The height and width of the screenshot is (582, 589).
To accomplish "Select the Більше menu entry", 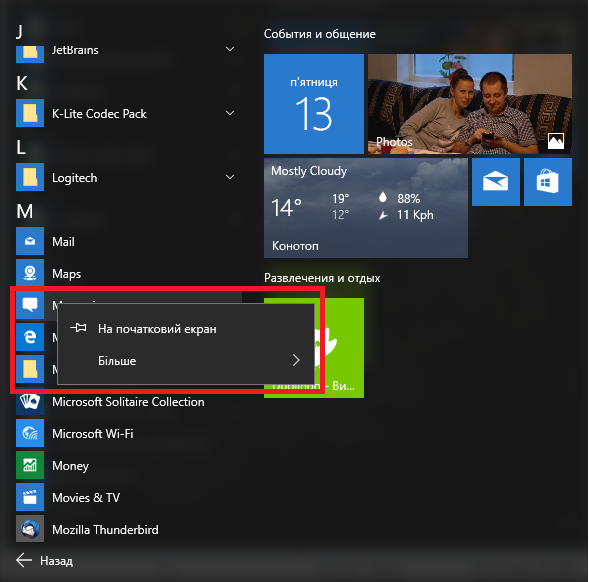I will [x=186, y=361].
